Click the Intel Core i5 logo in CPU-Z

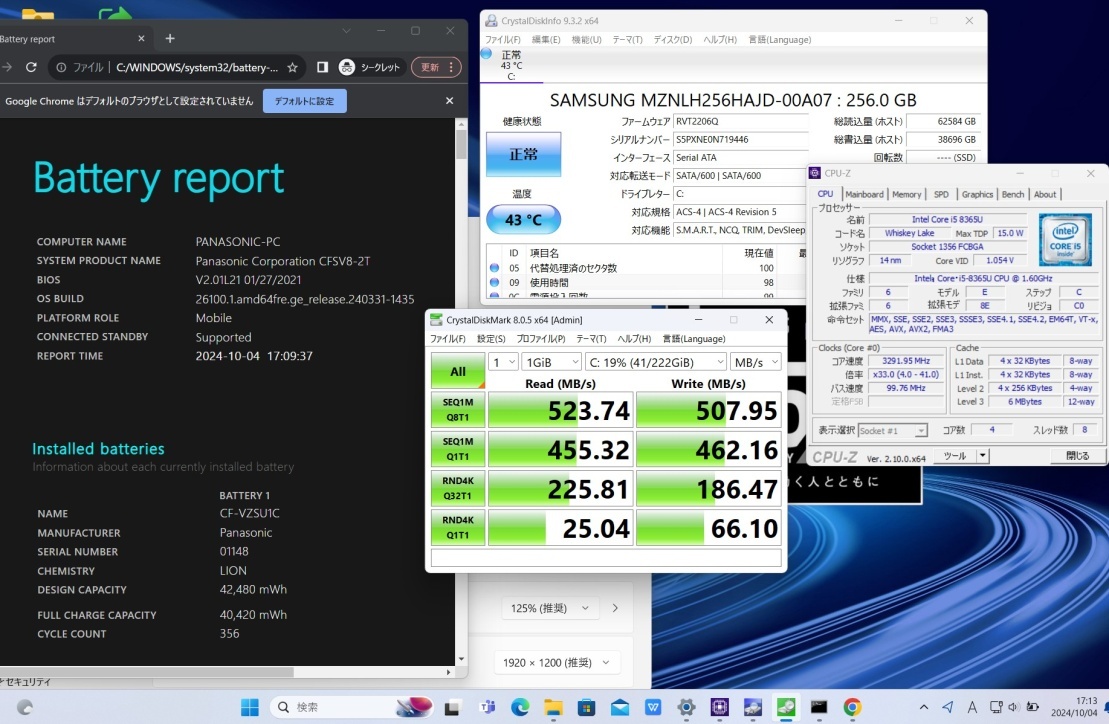click(x=1064, y=240)
